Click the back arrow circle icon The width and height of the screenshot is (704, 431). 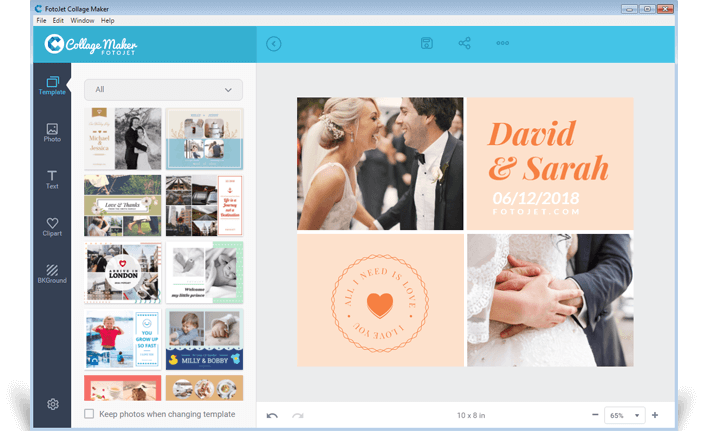point(273,44)
